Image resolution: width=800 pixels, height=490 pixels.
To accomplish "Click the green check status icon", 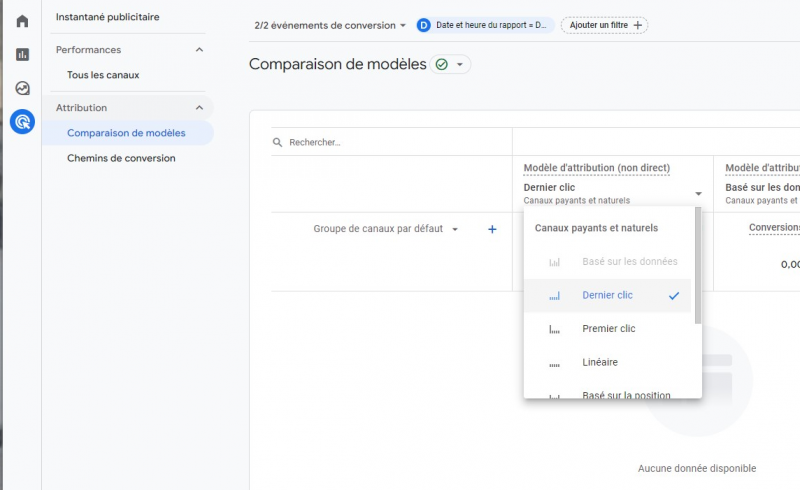I will point(442,64).
